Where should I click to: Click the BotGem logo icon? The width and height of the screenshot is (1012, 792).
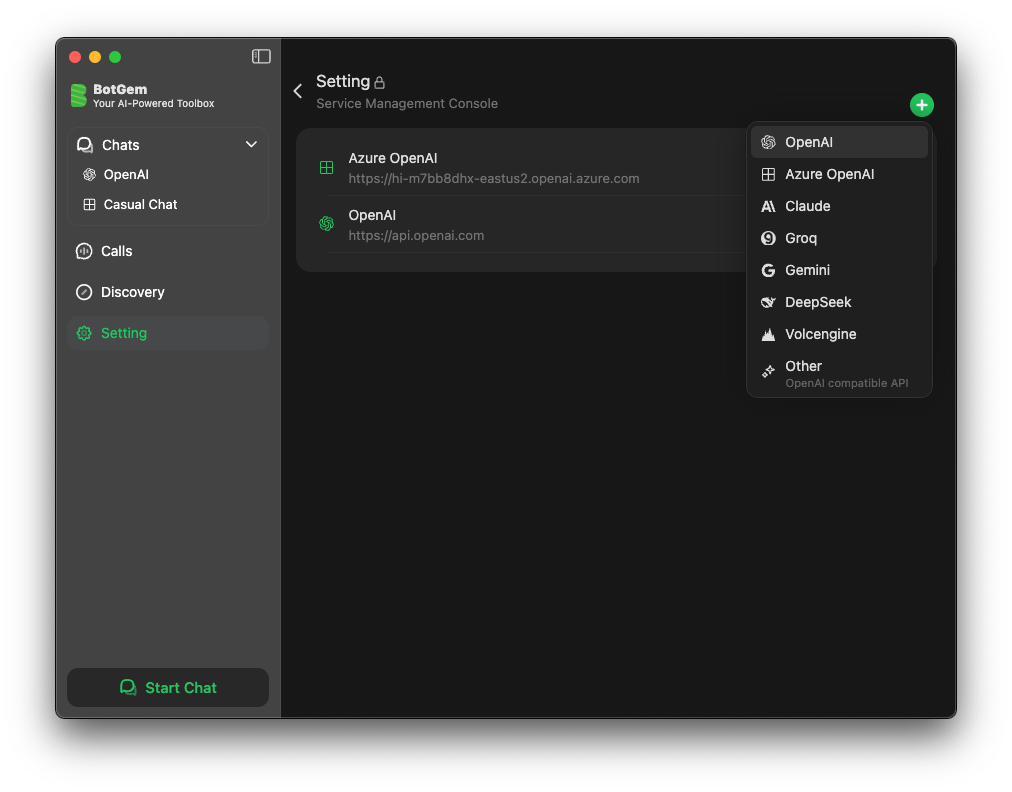coord(79,96)
